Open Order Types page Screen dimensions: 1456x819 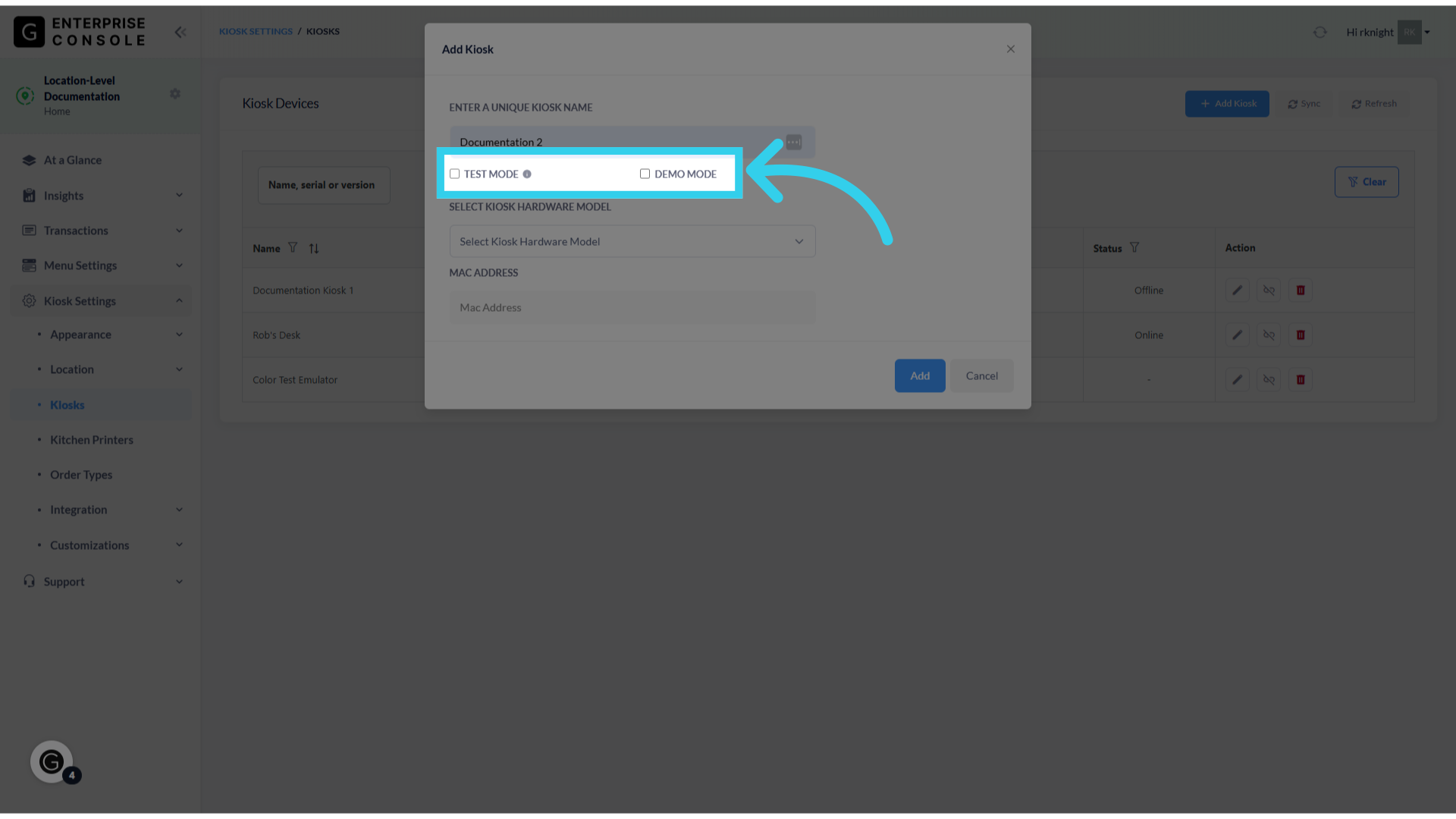tap(81, 475)
